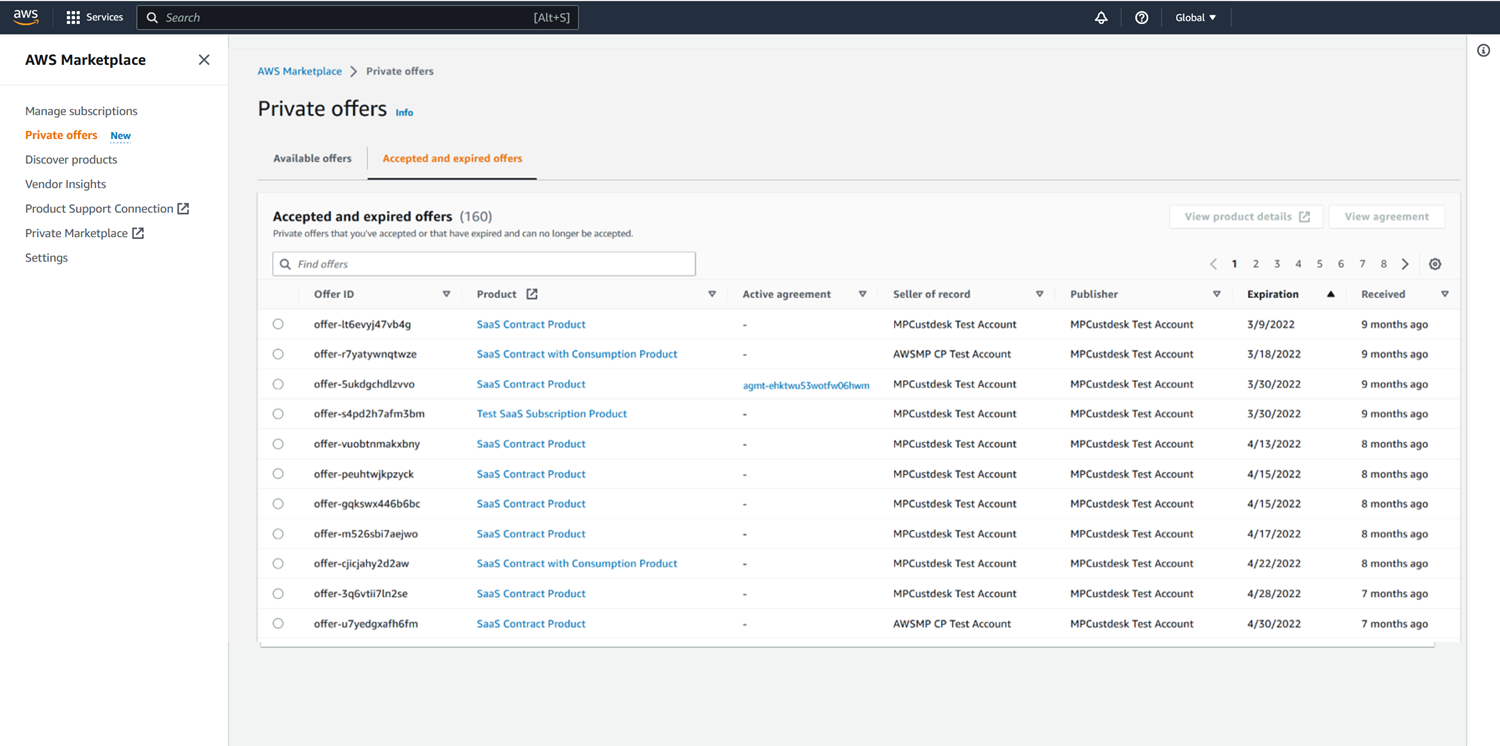1500x746 pixels.
Task: Open the notifications bell icon
Action: (1101, 18)
